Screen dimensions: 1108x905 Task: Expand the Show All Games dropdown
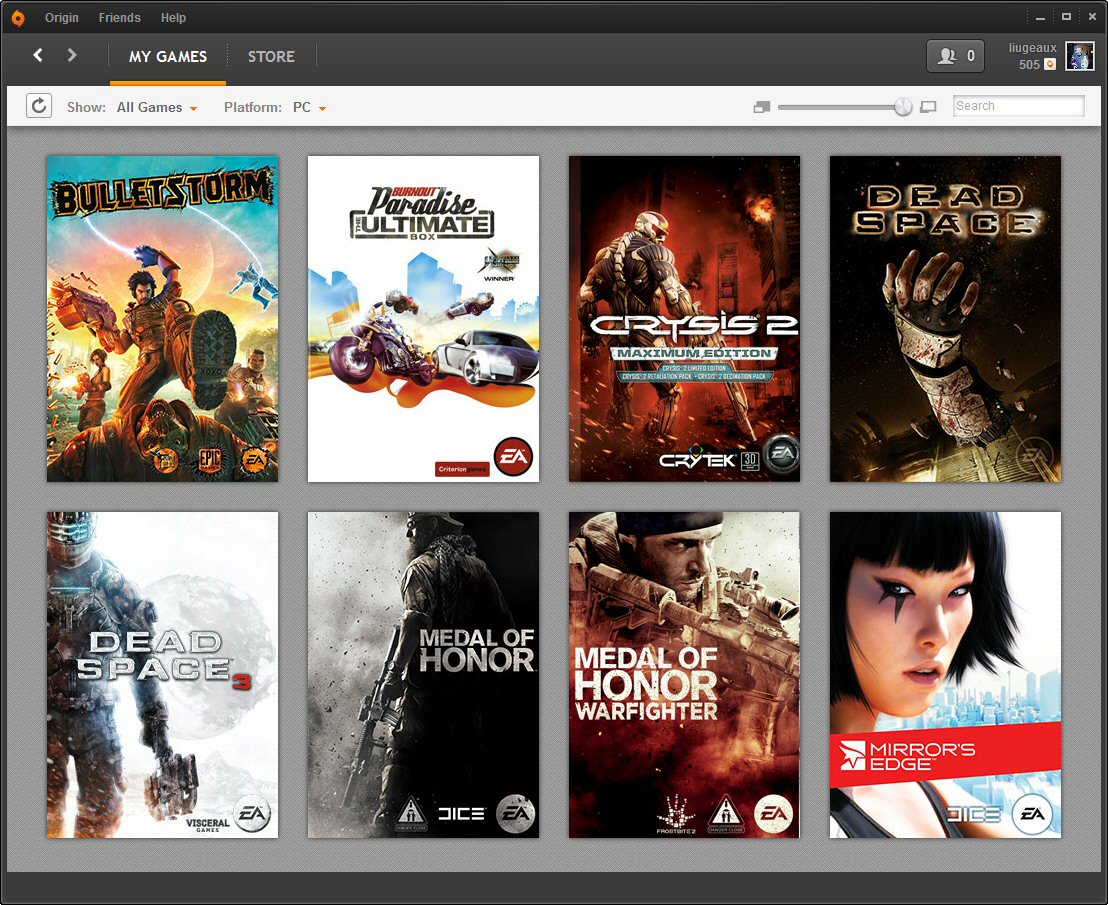tap(157, 107)
